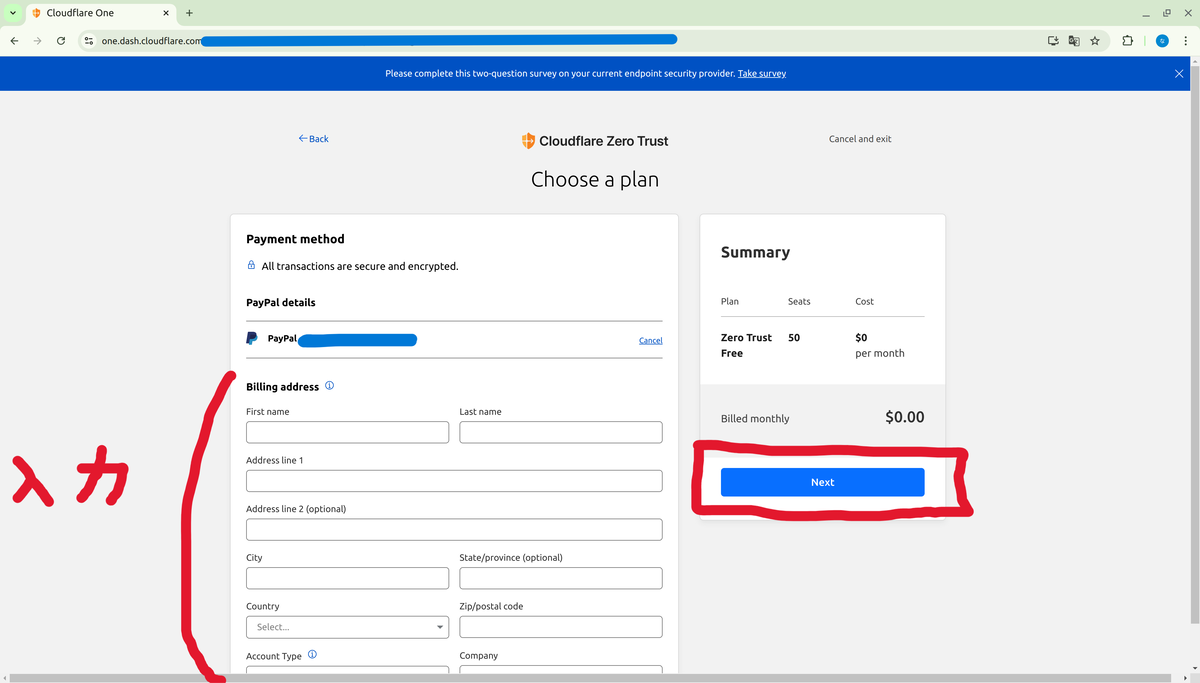Viewport: 1200px width, 683px height.
Task: Go back using the Back link
Action: click(313, 139)
